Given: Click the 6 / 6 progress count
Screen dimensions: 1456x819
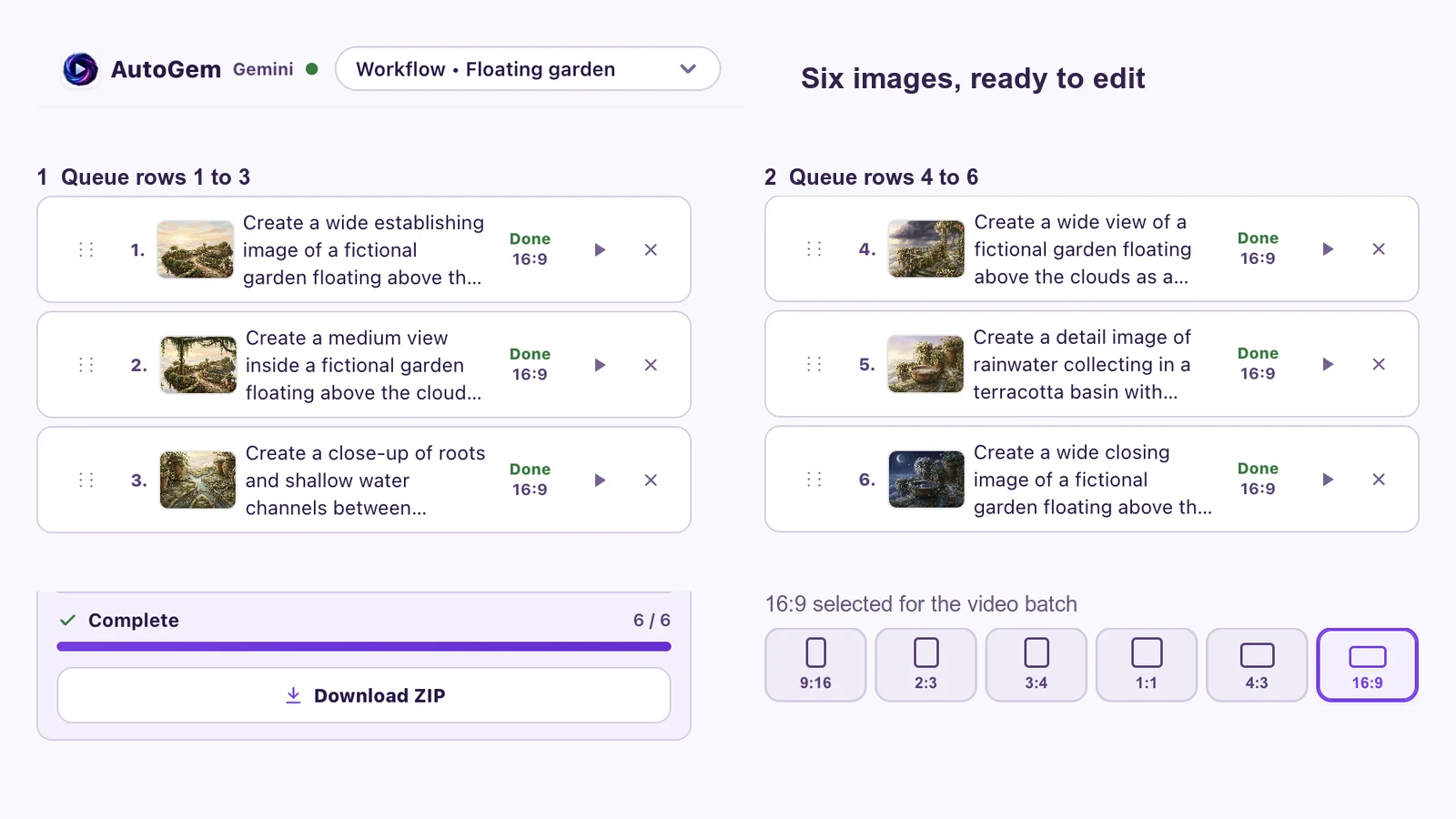Looking at the screenshot, I should pyautogui.click(x=652, y=621).
